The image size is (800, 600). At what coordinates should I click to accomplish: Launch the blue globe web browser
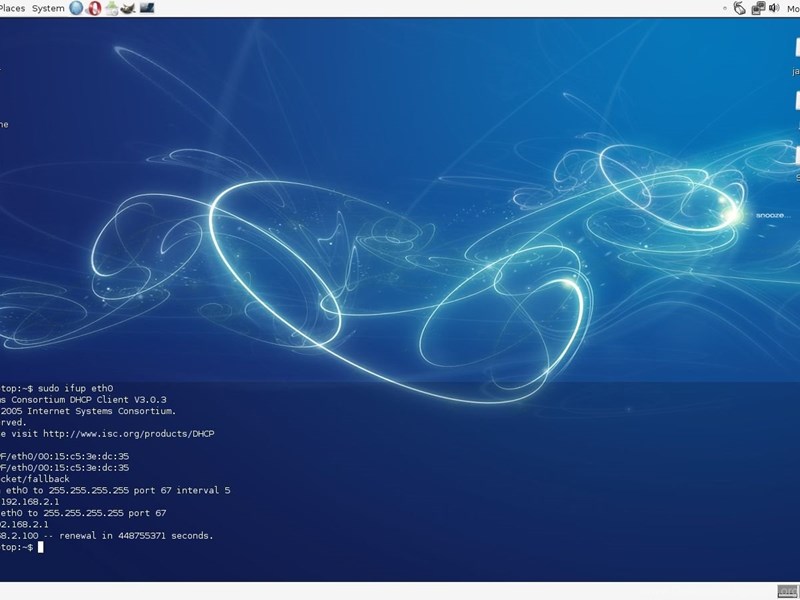77,8
